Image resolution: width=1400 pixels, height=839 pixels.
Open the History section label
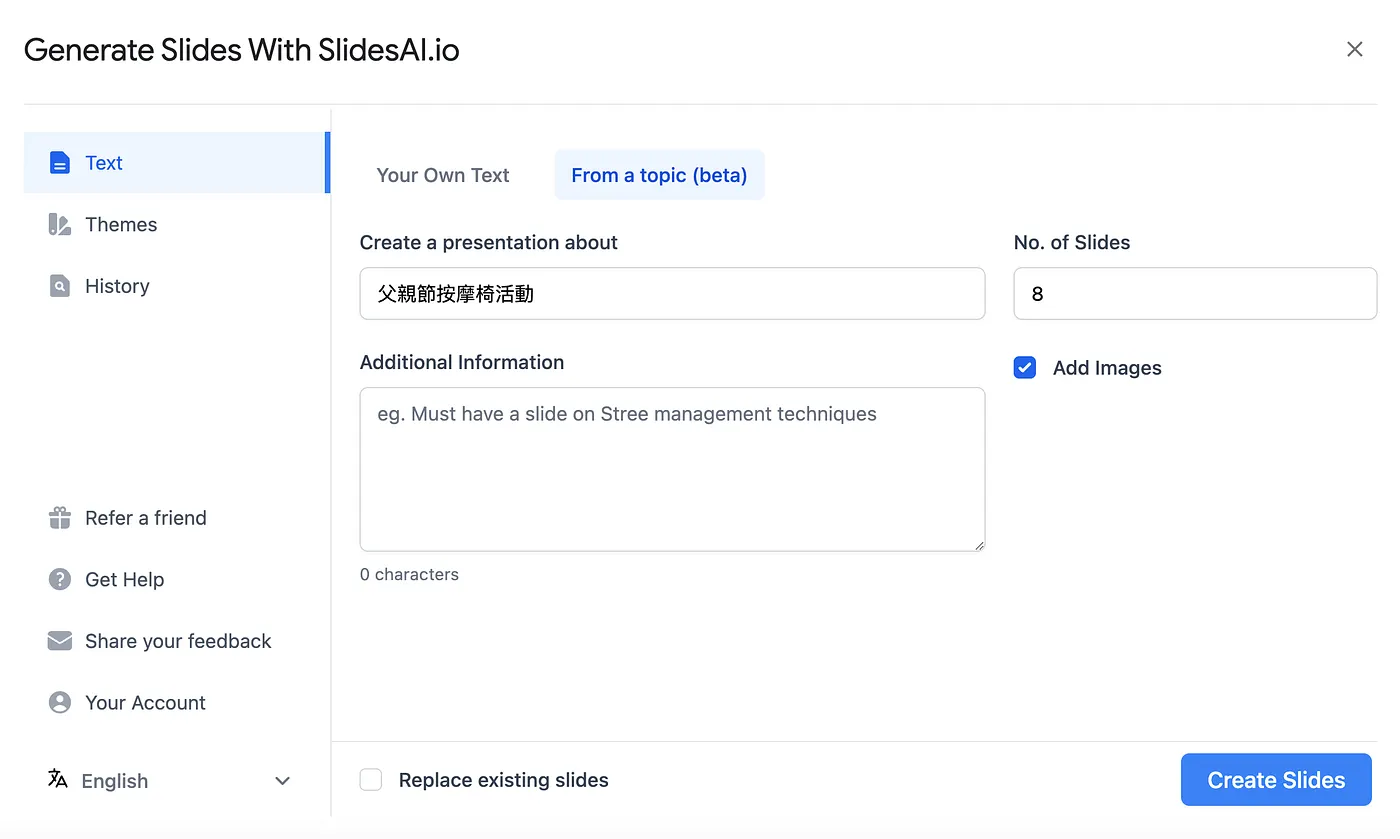pyautogui.click(x=117, y=286)
